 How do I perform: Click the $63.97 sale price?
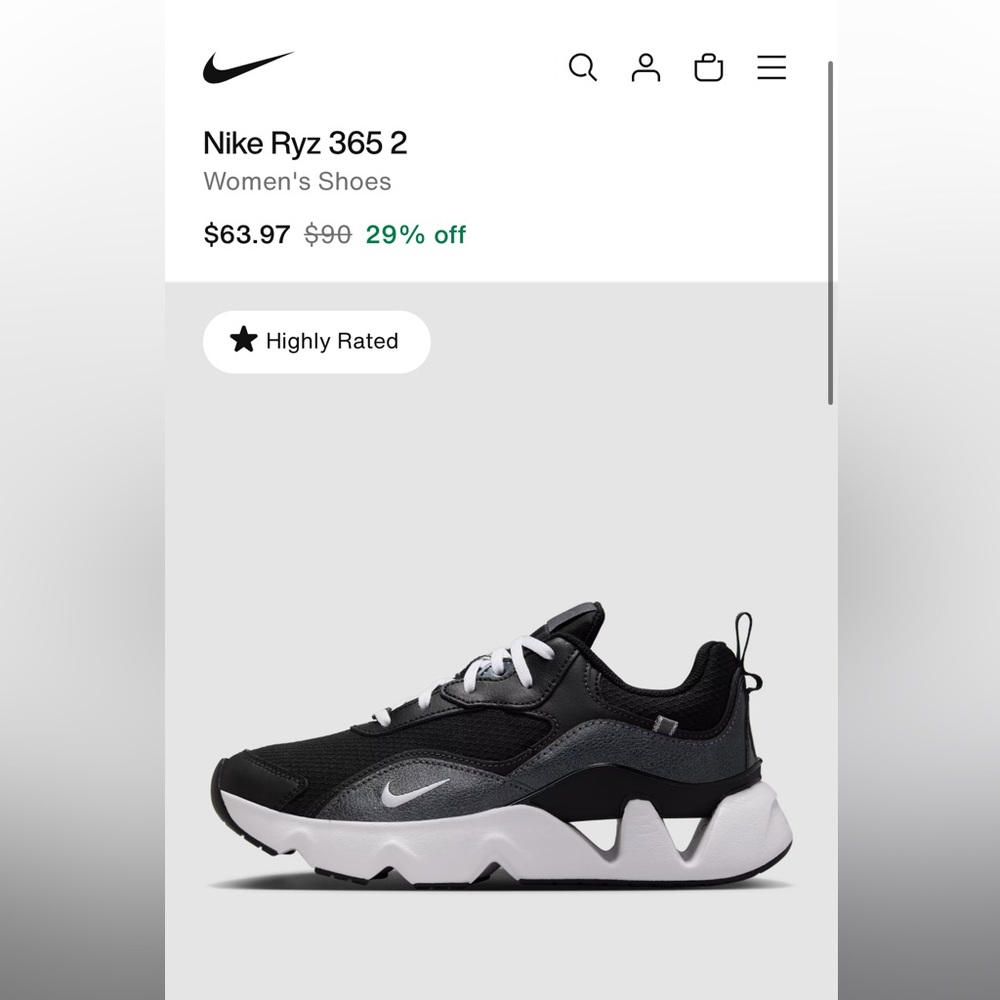click(x=246, y=234)
